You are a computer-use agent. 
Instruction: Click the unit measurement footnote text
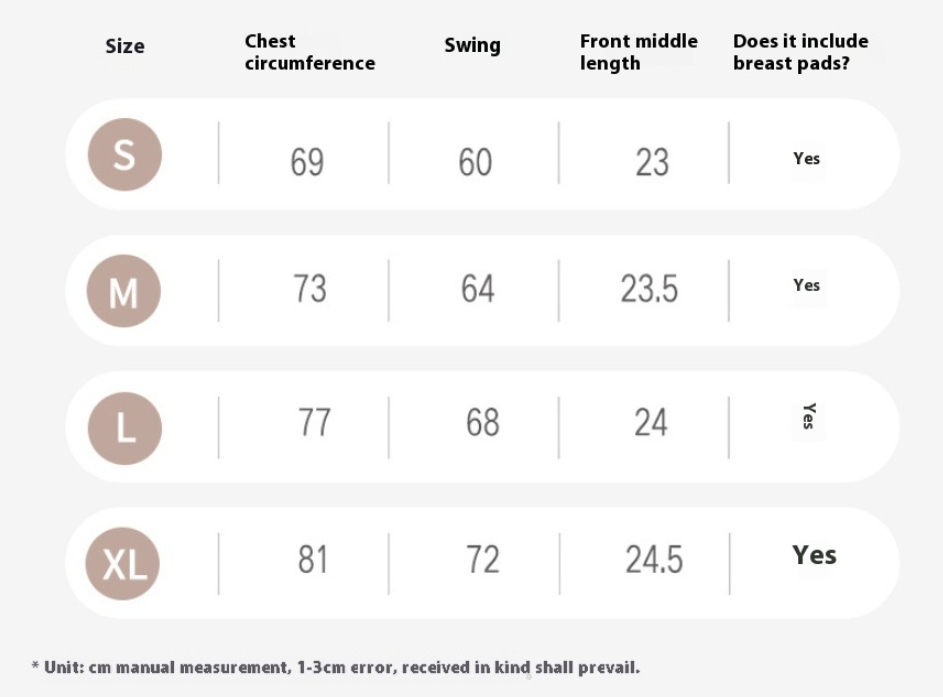click(336, 668)
